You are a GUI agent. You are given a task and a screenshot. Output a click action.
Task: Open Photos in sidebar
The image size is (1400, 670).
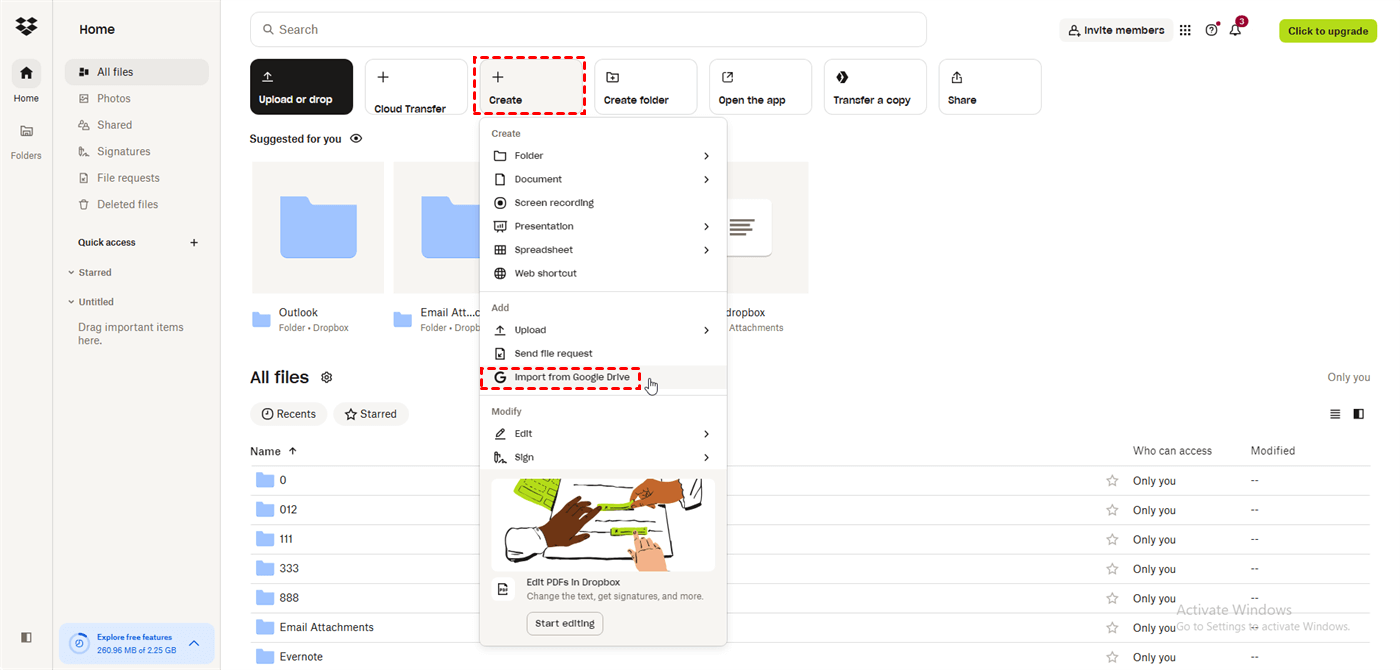(x=137, y=98)
